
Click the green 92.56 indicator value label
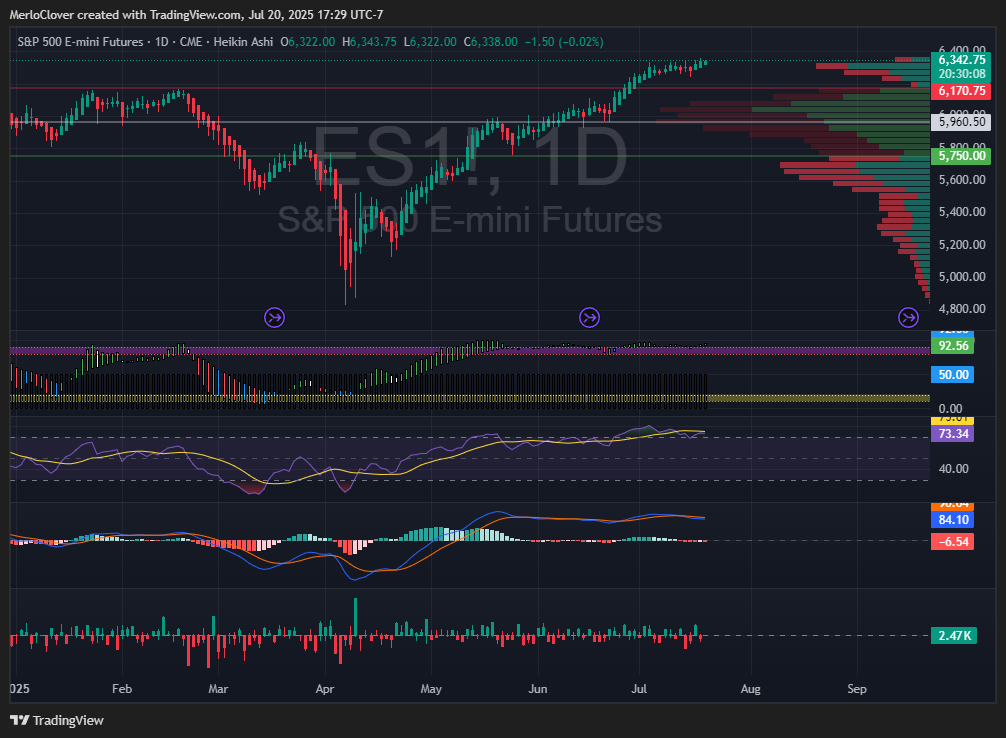coord(953,346)
